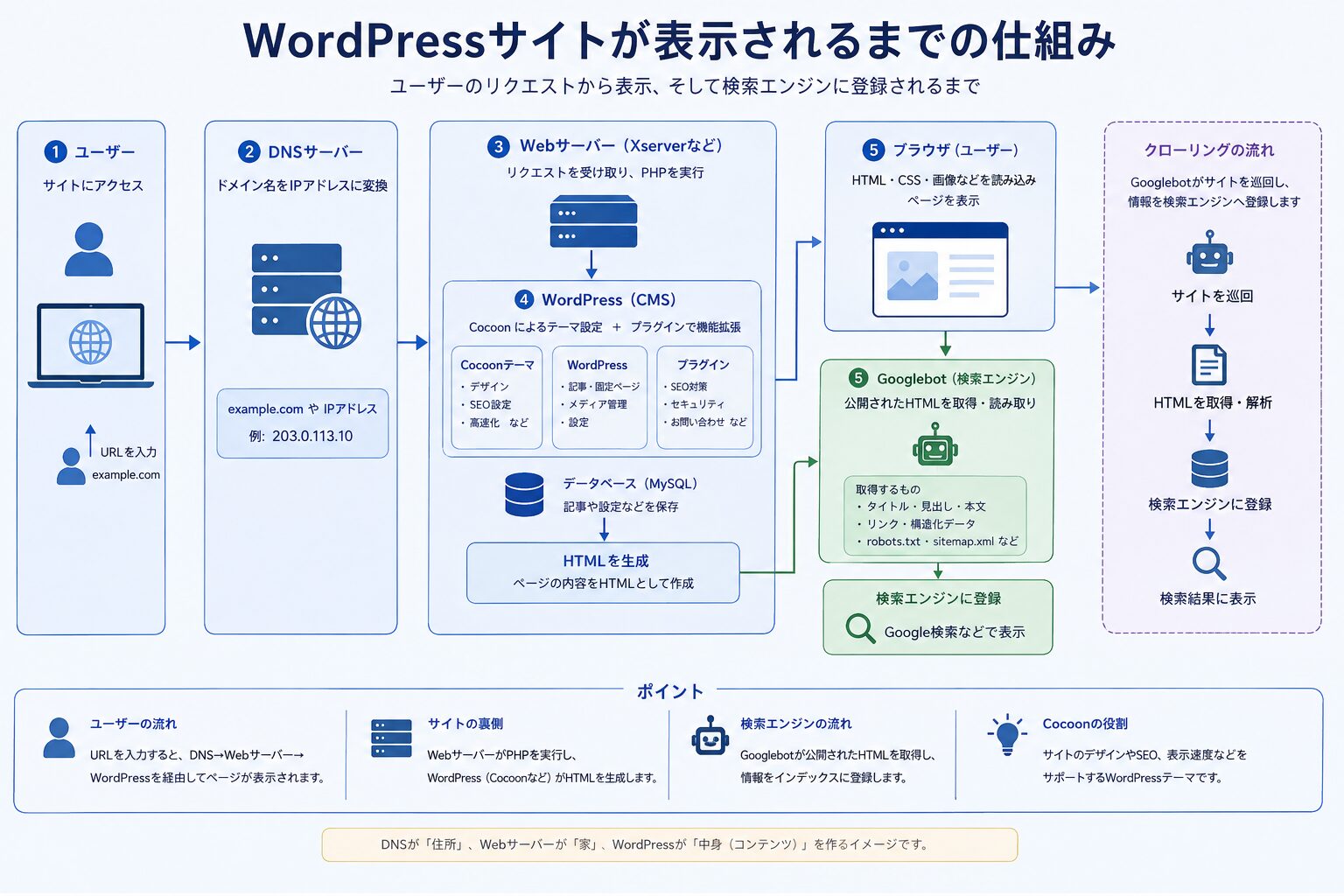Image resolution: width=1344 pixels, height=896 pixels.
Task: Click the WordPress（CMS）heading
Action: (x=609, y=300)
